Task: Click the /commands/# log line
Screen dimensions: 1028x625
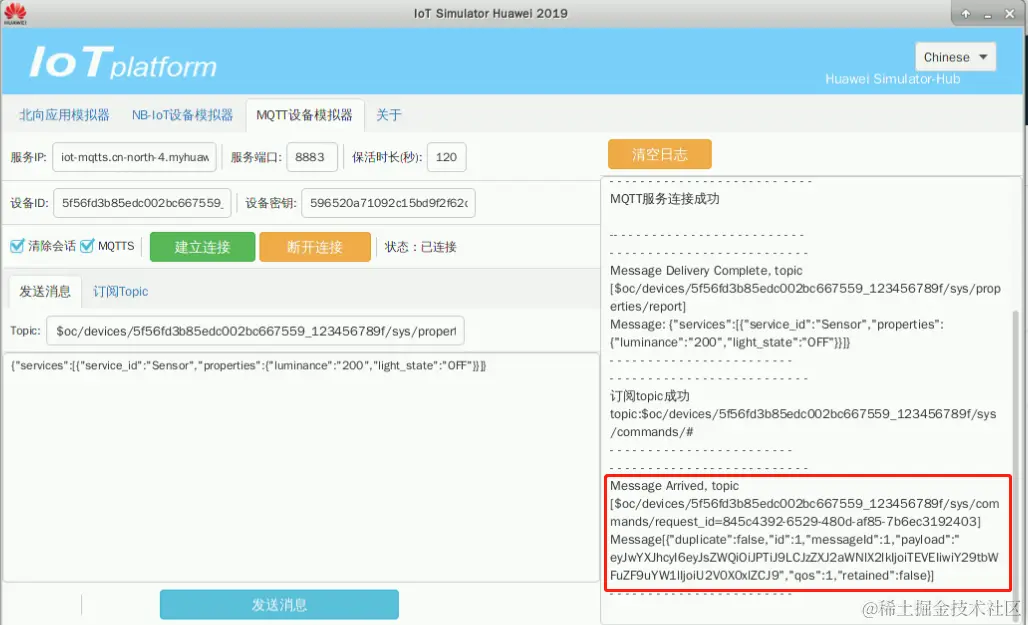Action: pyautogui.click(x=652, y=432)
